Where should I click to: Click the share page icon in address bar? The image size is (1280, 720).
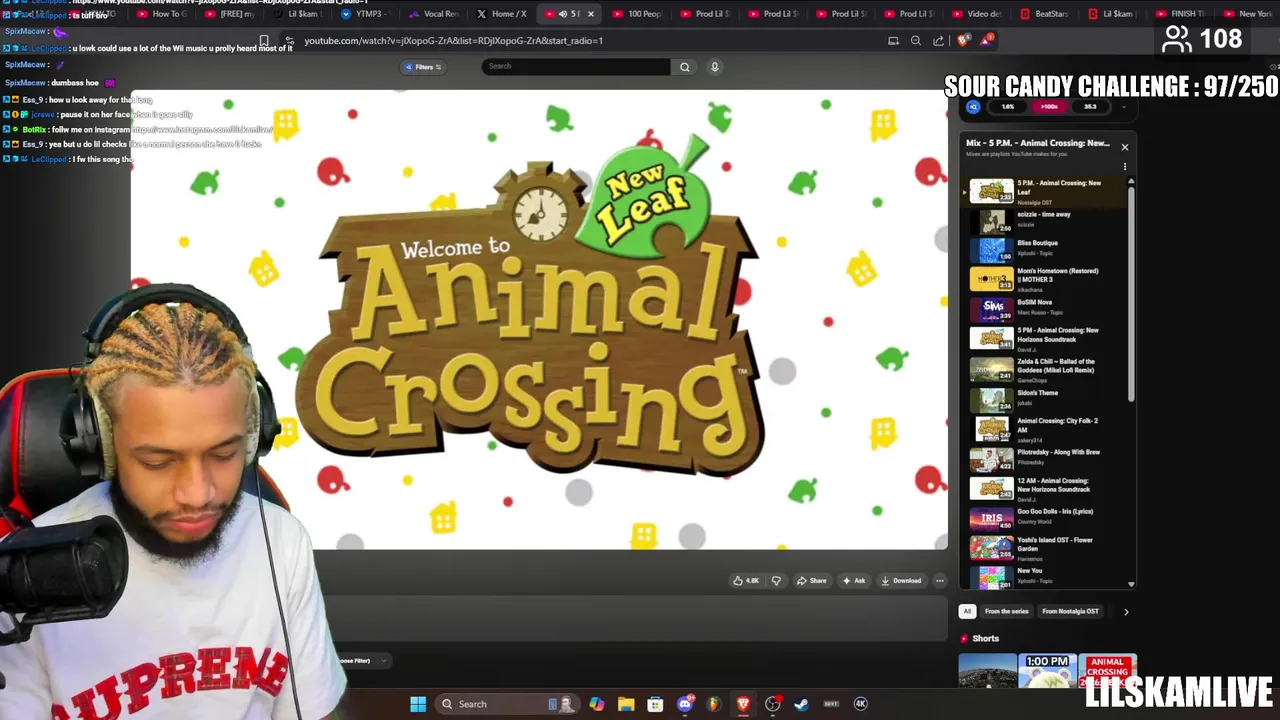point(938,41)
